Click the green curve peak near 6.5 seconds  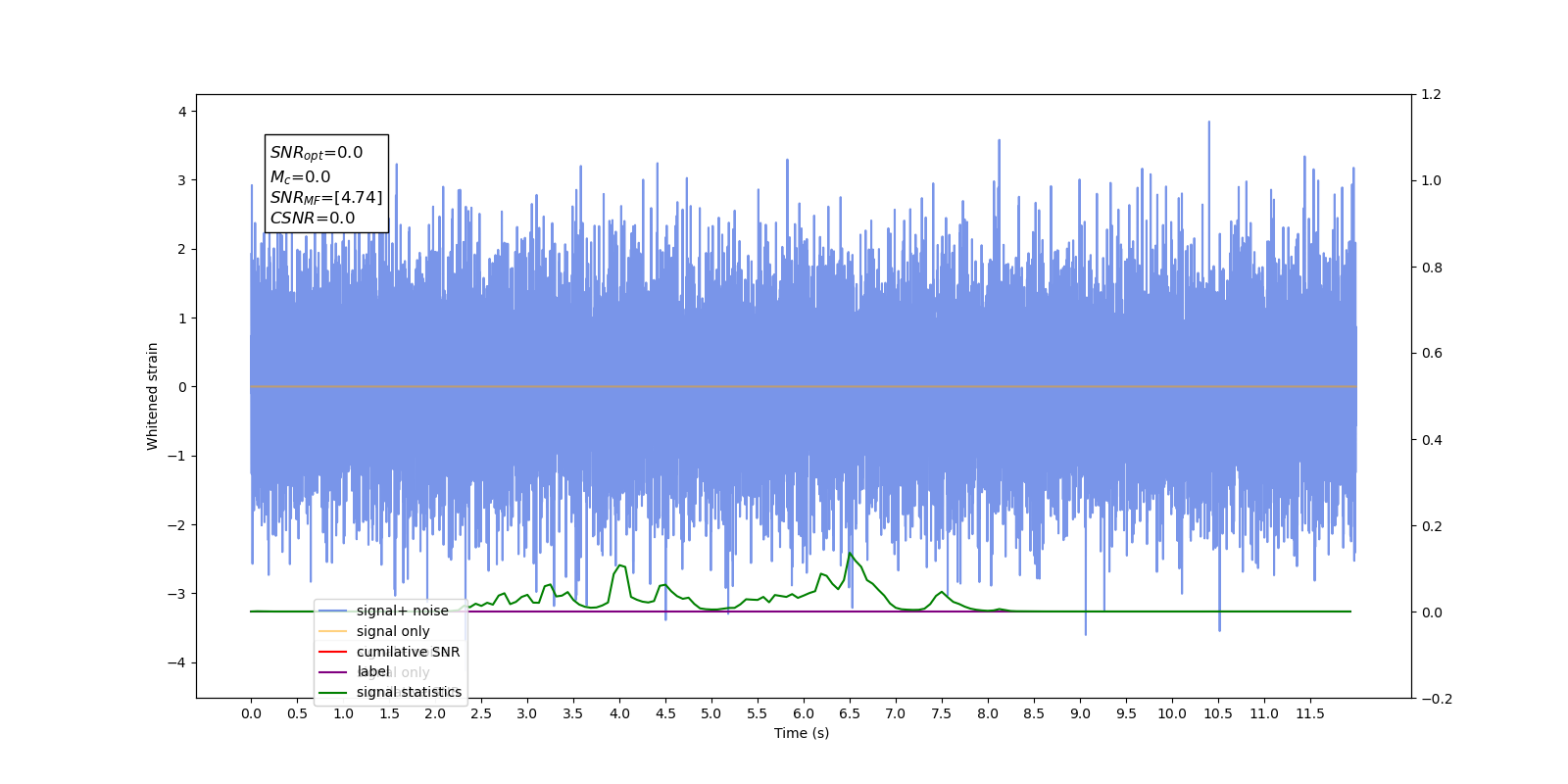[x=850, y=554]
